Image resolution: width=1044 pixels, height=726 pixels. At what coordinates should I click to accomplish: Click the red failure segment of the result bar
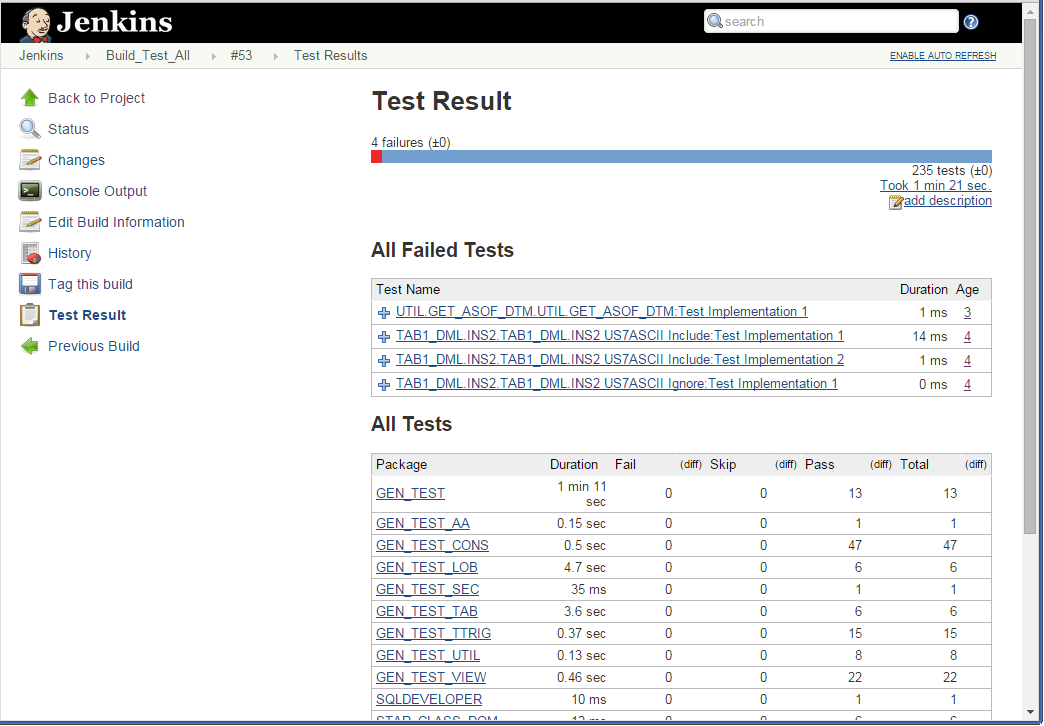[x=377, y=156]
